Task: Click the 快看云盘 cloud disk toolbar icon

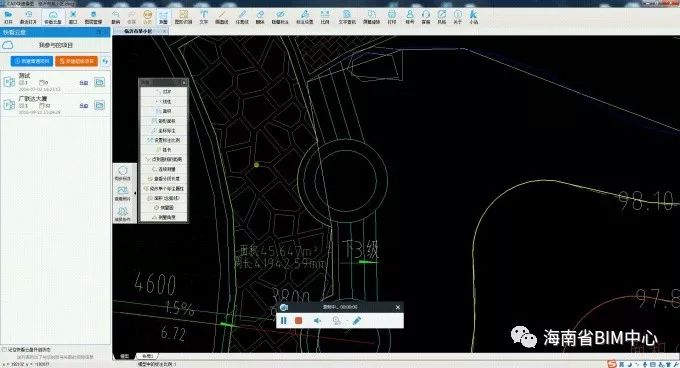Action: point(53,17)
